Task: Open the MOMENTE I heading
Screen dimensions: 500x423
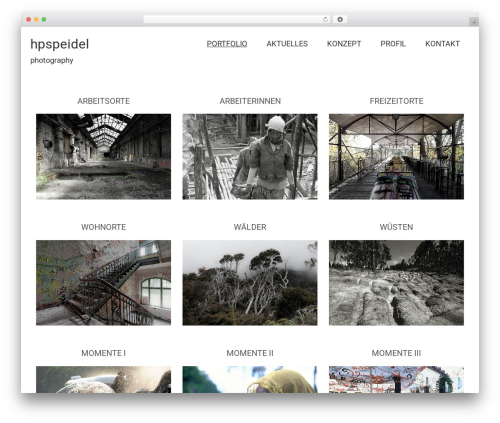Action: [x=104, y=353]
